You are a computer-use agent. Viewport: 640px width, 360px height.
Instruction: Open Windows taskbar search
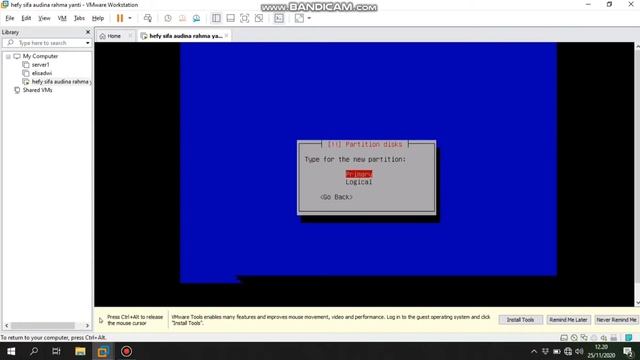pyautogui.click(x=34, y=351)
